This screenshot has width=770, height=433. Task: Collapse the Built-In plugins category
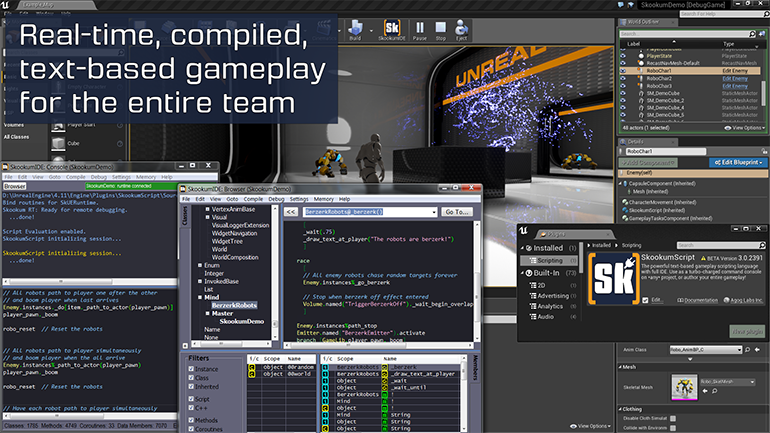click(x=522, y=273)
